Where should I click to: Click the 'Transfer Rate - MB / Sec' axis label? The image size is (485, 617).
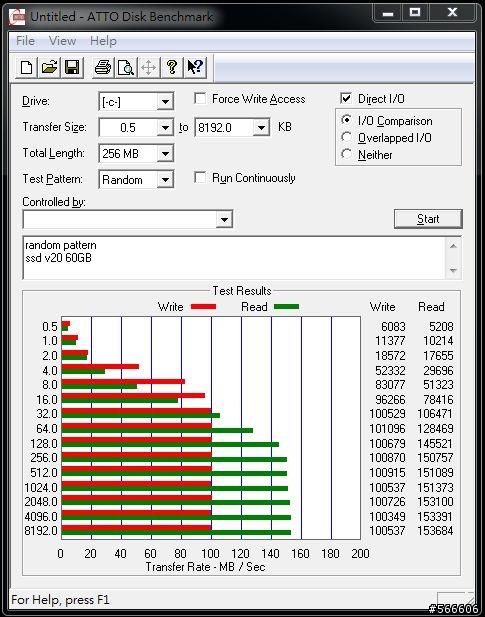coord(205,567)
